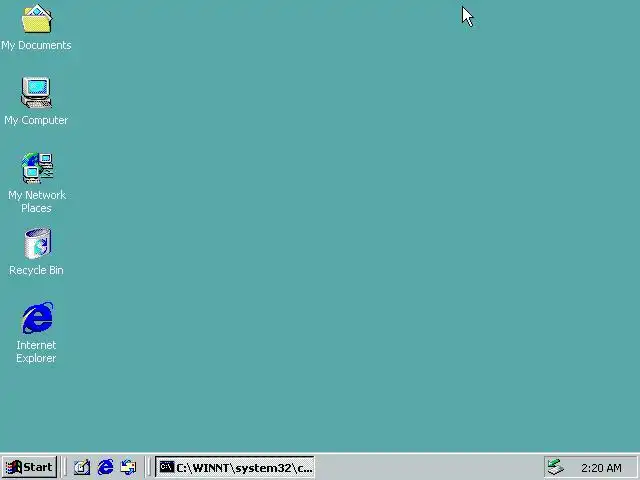Launch Internet Explorer from Quick Launch

pyautogui.click(x=105, y=467)
